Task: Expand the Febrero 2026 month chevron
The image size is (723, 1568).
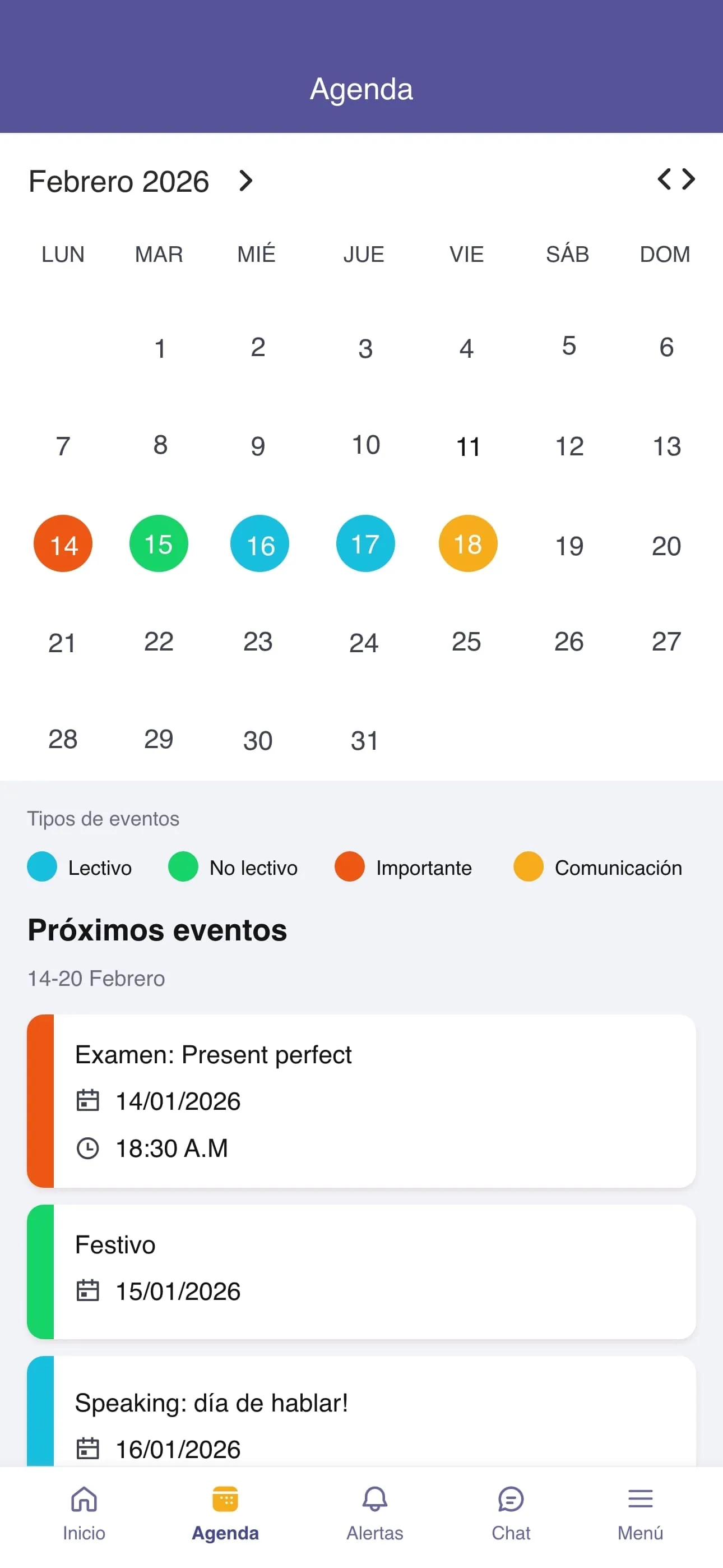Action: (246, 181)
